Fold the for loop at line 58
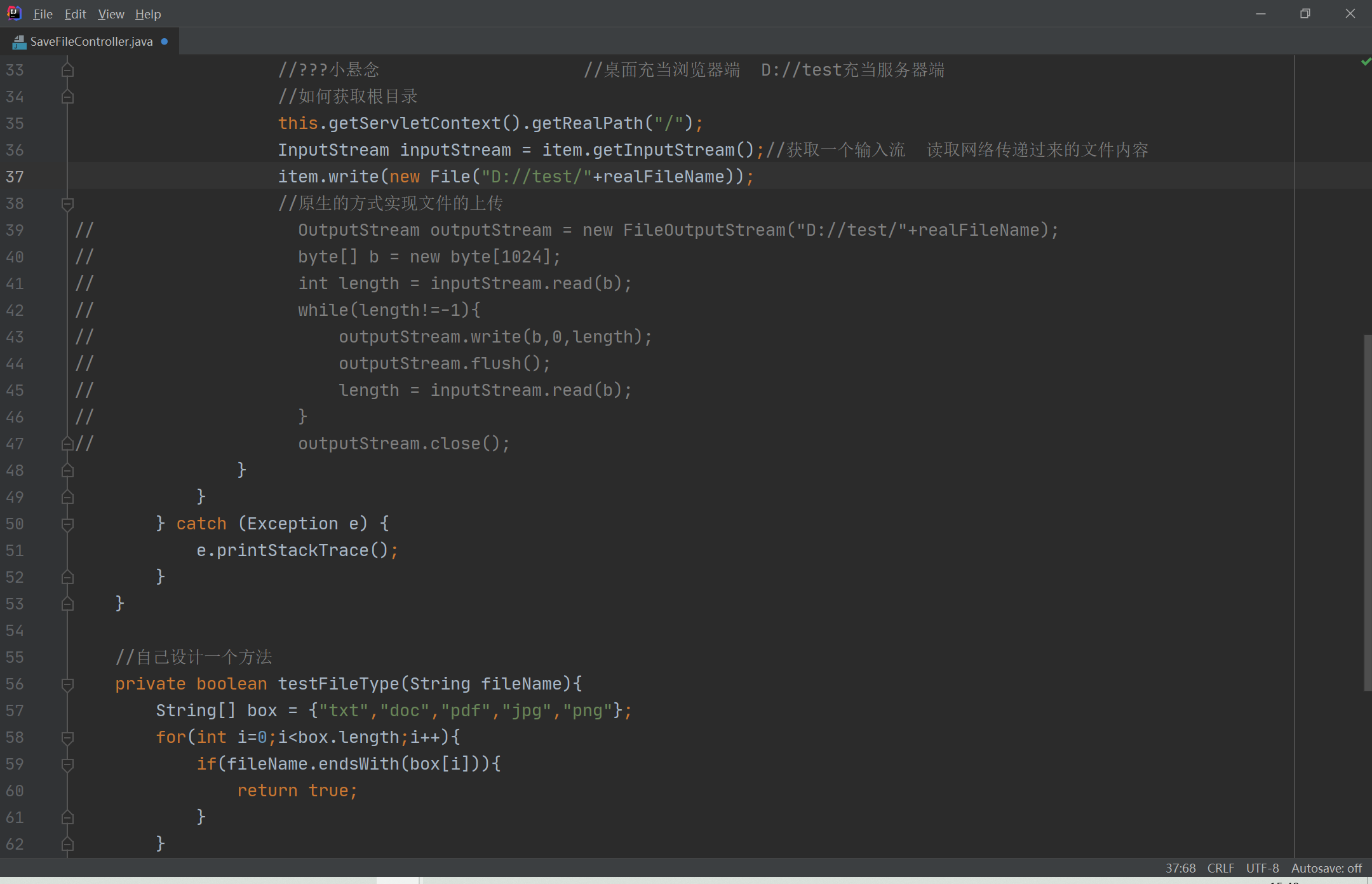 (67, 737)
